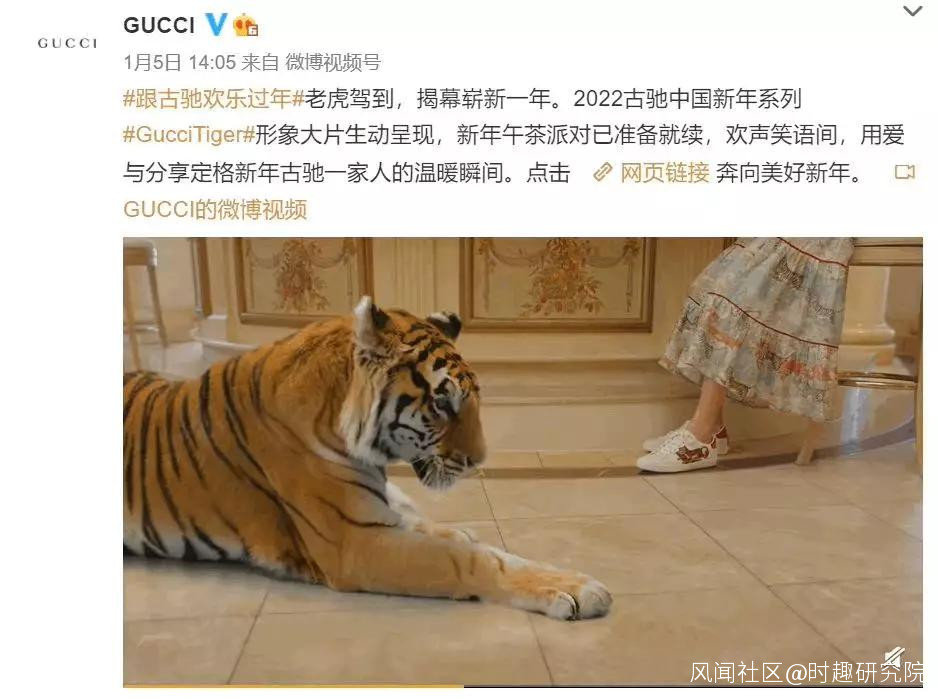Click the 风闻社区@时趣研究院 watermark text
The image size is (938, 699).
tap(806, 672)
